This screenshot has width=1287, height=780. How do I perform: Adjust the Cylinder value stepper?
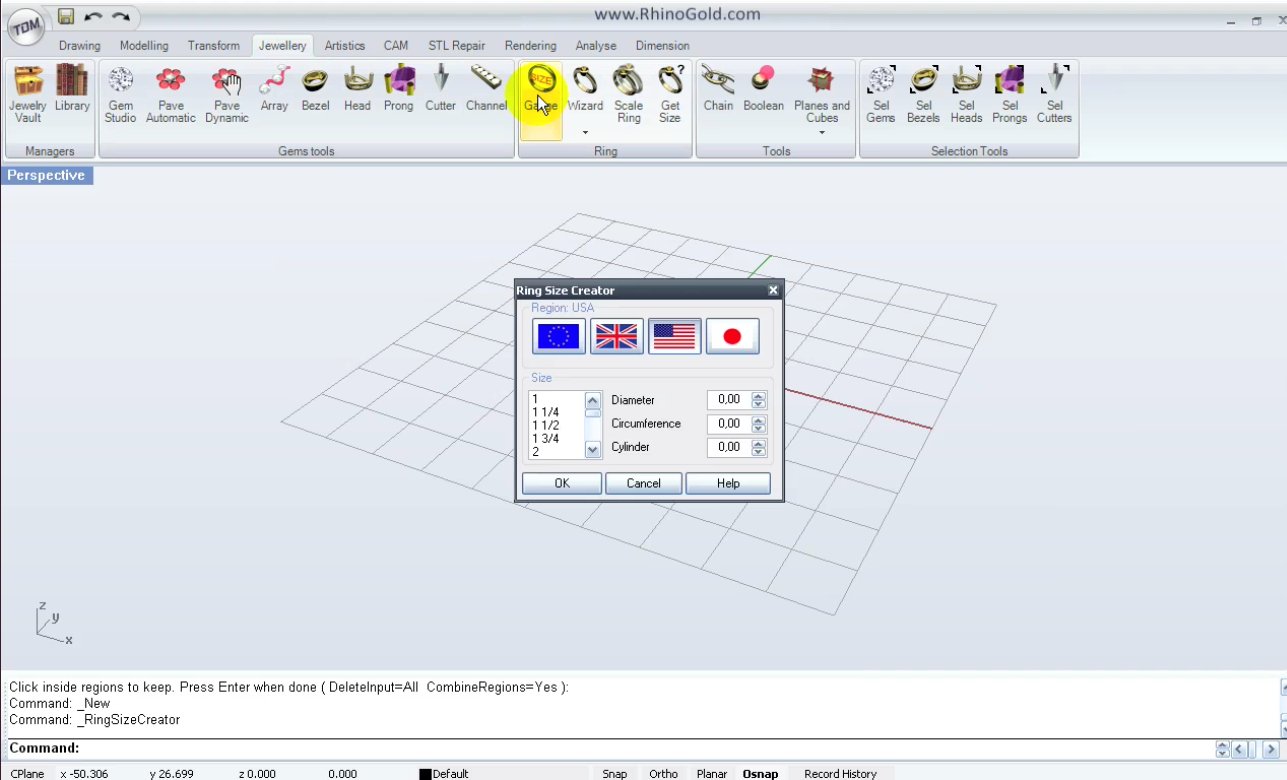click(x=759, y=447)
